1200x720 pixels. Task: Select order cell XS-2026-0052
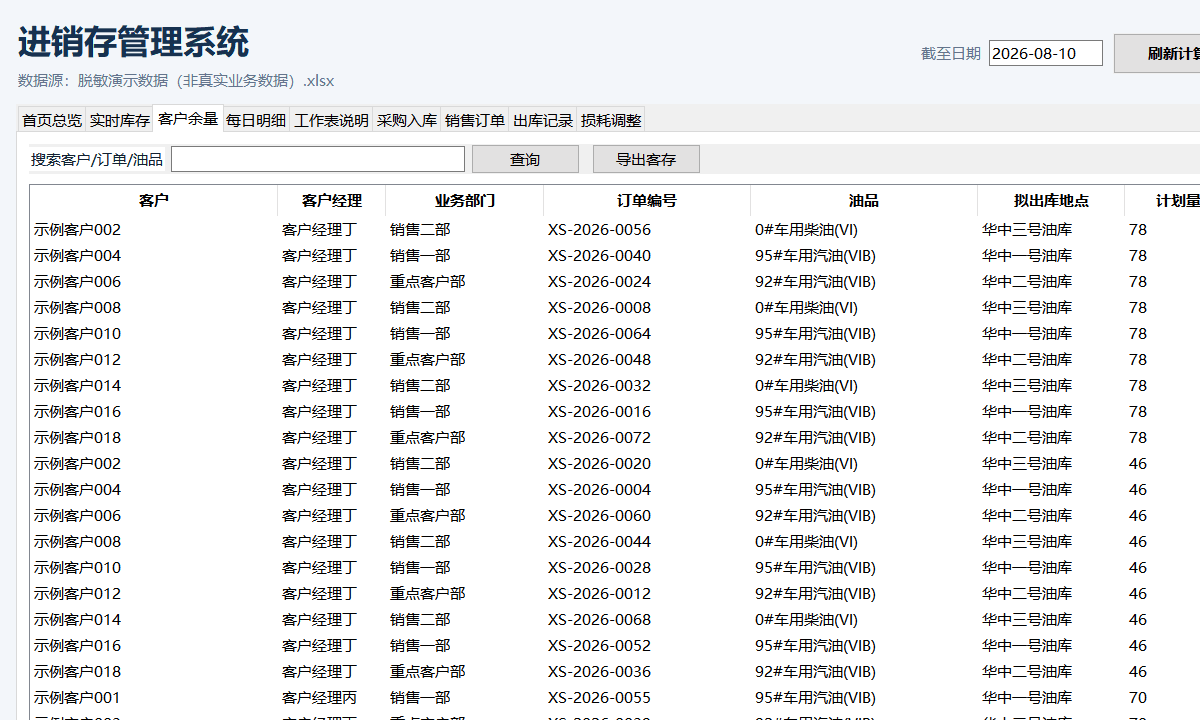pos(599,645)
